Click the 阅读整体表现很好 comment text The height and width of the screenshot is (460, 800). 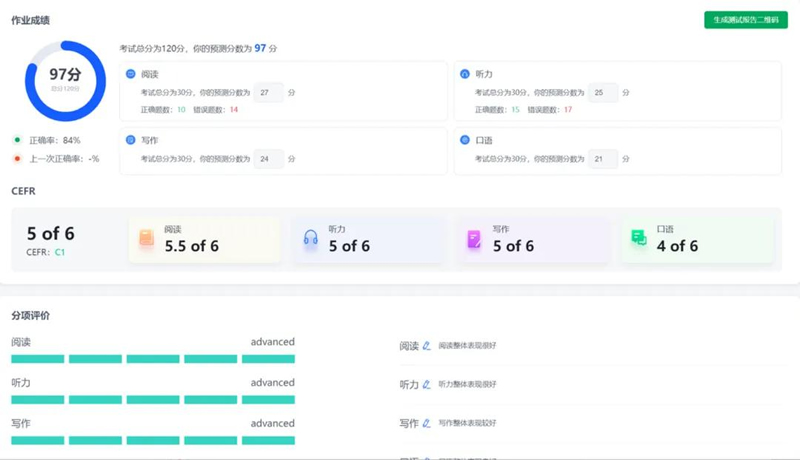pos(467,346)
